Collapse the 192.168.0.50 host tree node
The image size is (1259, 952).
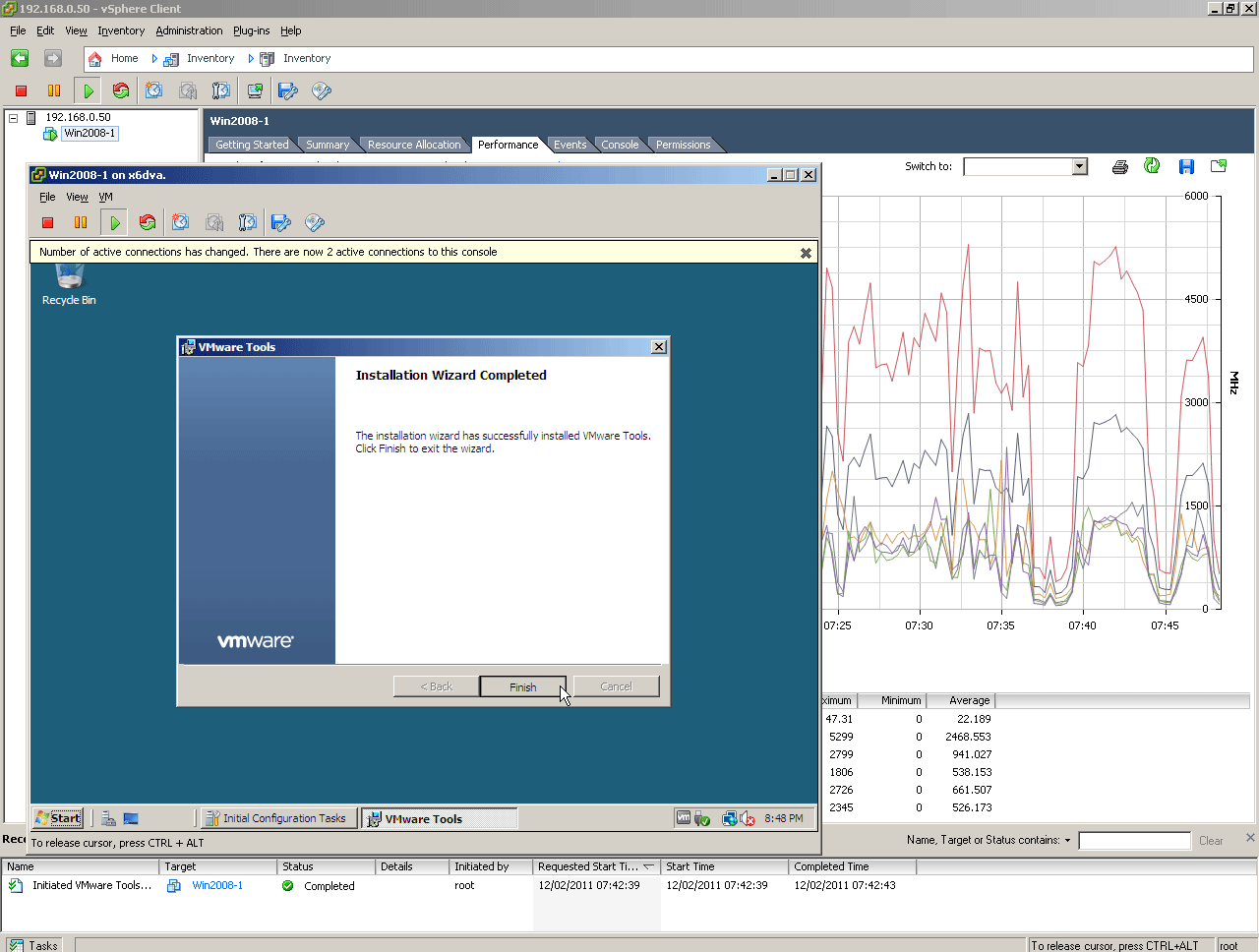(14, 118)
